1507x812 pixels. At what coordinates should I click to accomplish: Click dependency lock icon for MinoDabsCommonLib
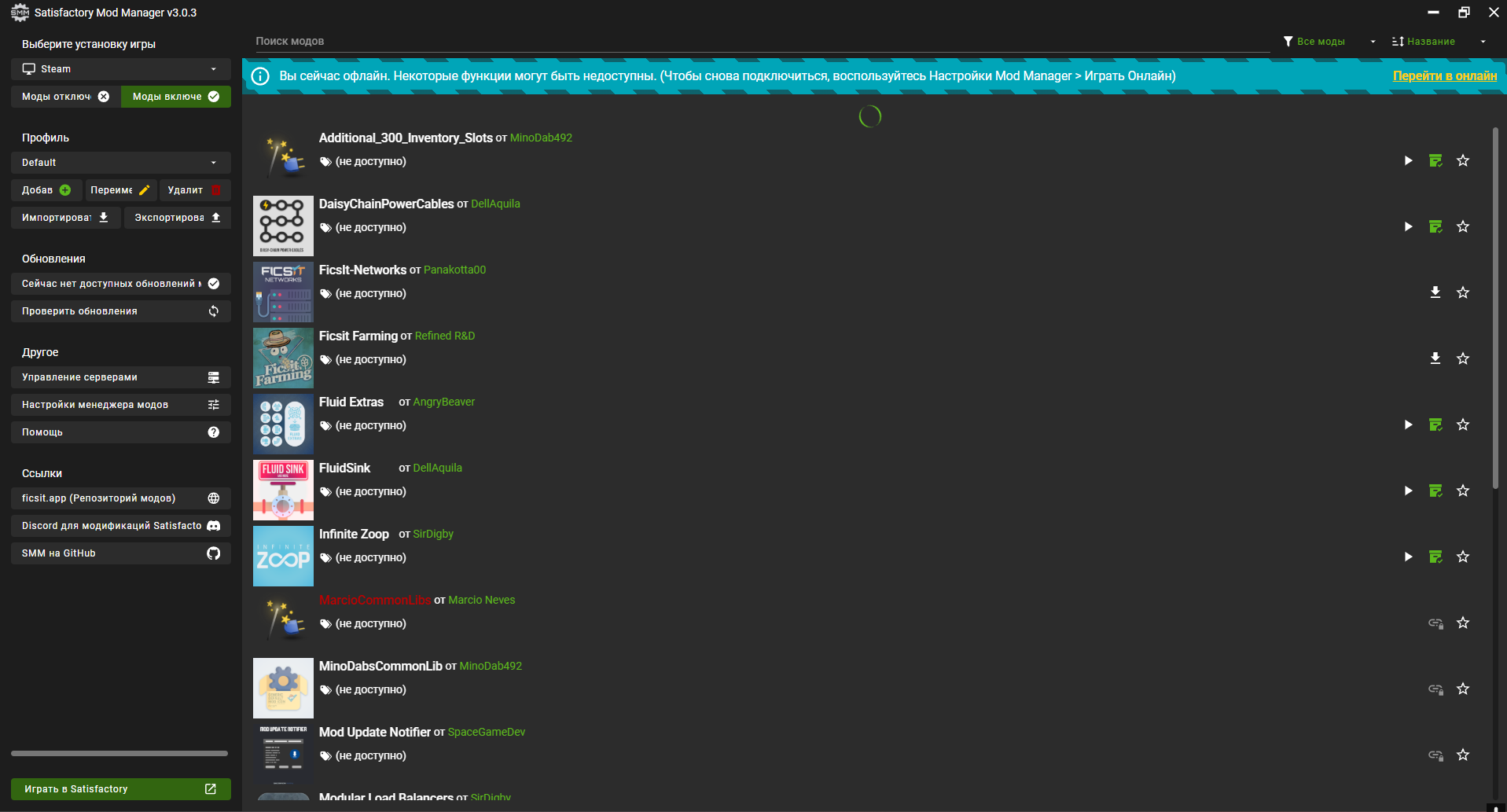pos(1435,689)
